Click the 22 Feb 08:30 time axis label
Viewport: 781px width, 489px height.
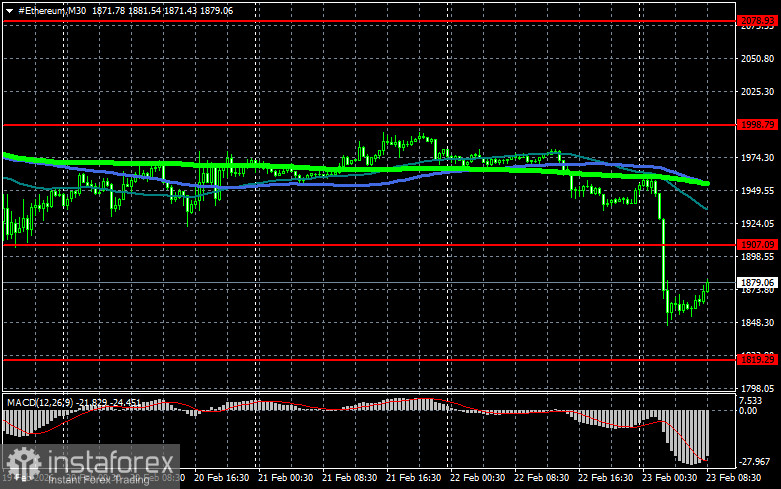tap(543, 479)
